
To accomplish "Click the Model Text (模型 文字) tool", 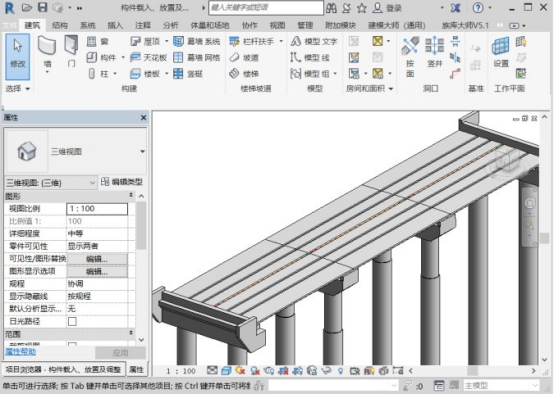I will 314,42.
